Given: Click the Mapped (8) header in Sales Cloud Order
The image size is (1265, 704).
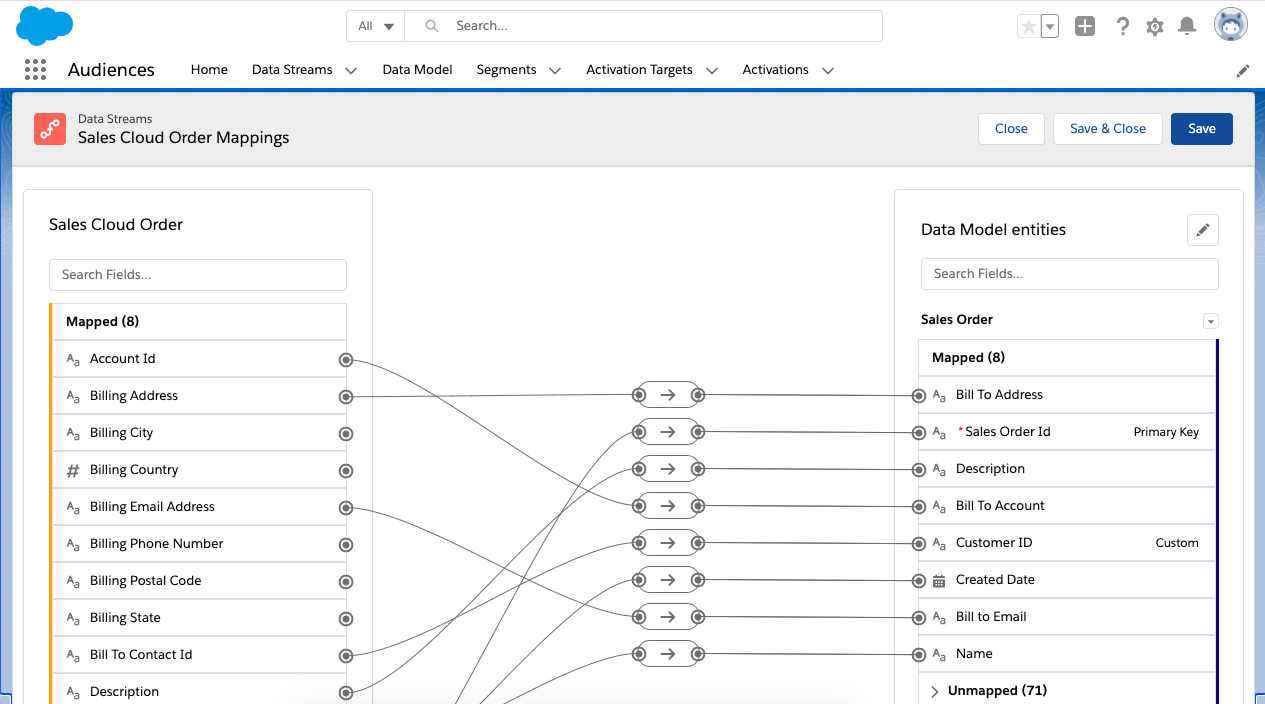Looking at the screenshot, I should pos(198,322).
